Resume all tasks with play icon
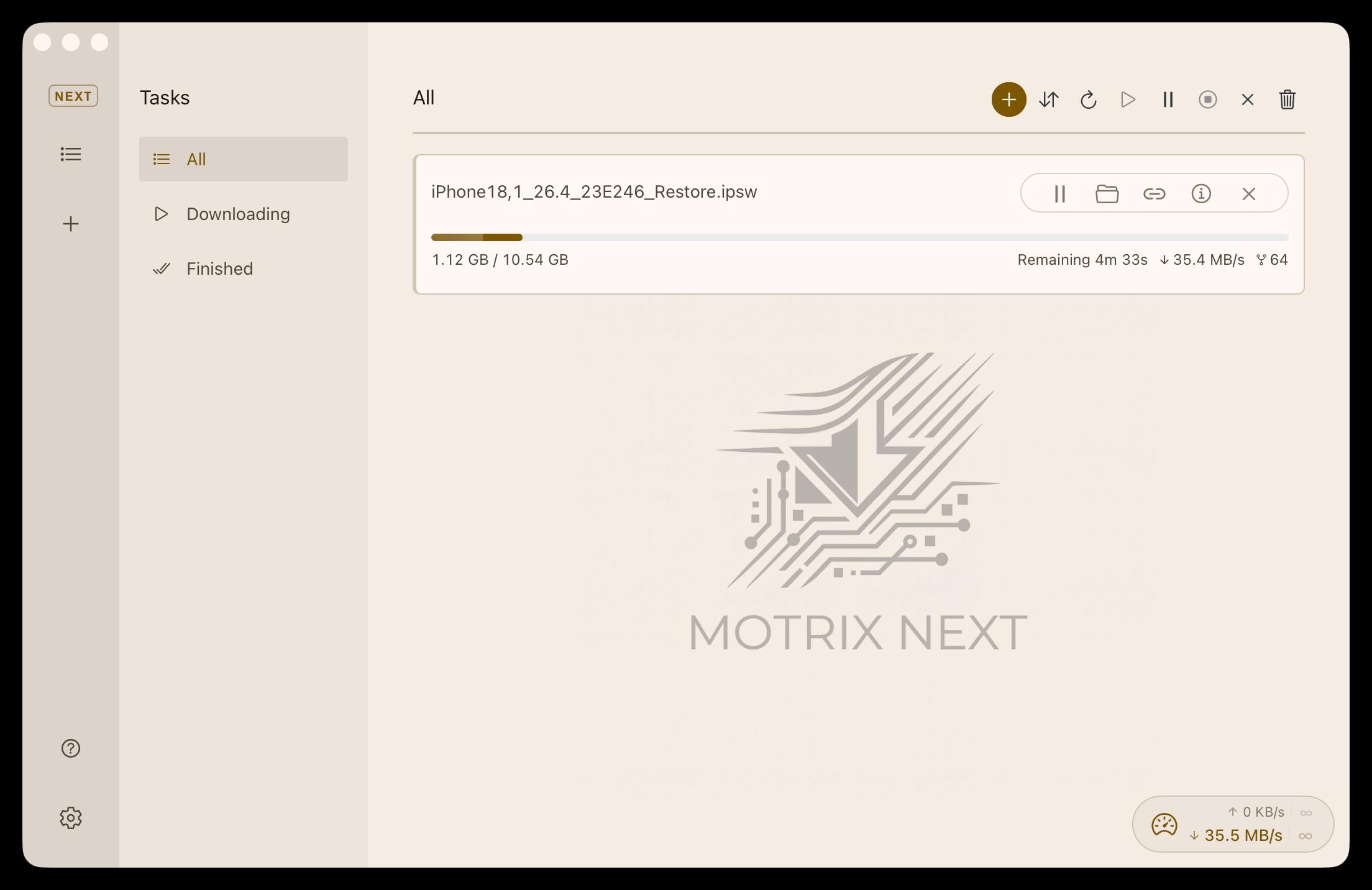The height and width of the screenshot is (890, 1372). tap(1128, 99)
